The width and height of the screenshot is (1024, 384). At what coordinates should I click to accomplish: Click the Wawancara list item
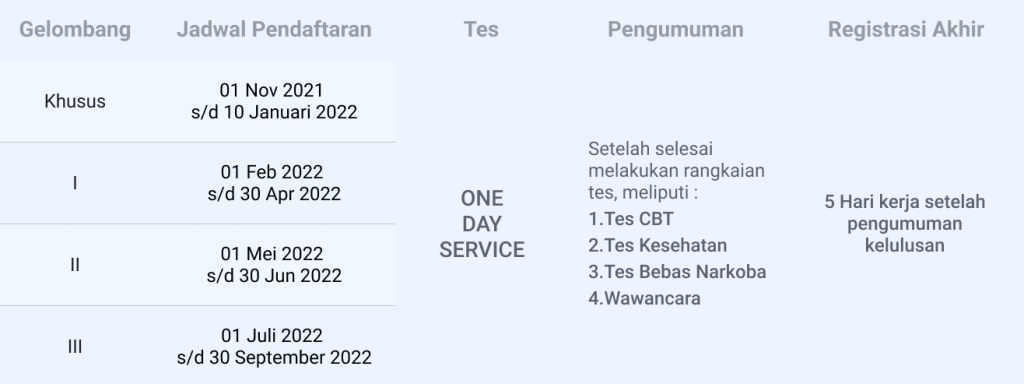644,298
